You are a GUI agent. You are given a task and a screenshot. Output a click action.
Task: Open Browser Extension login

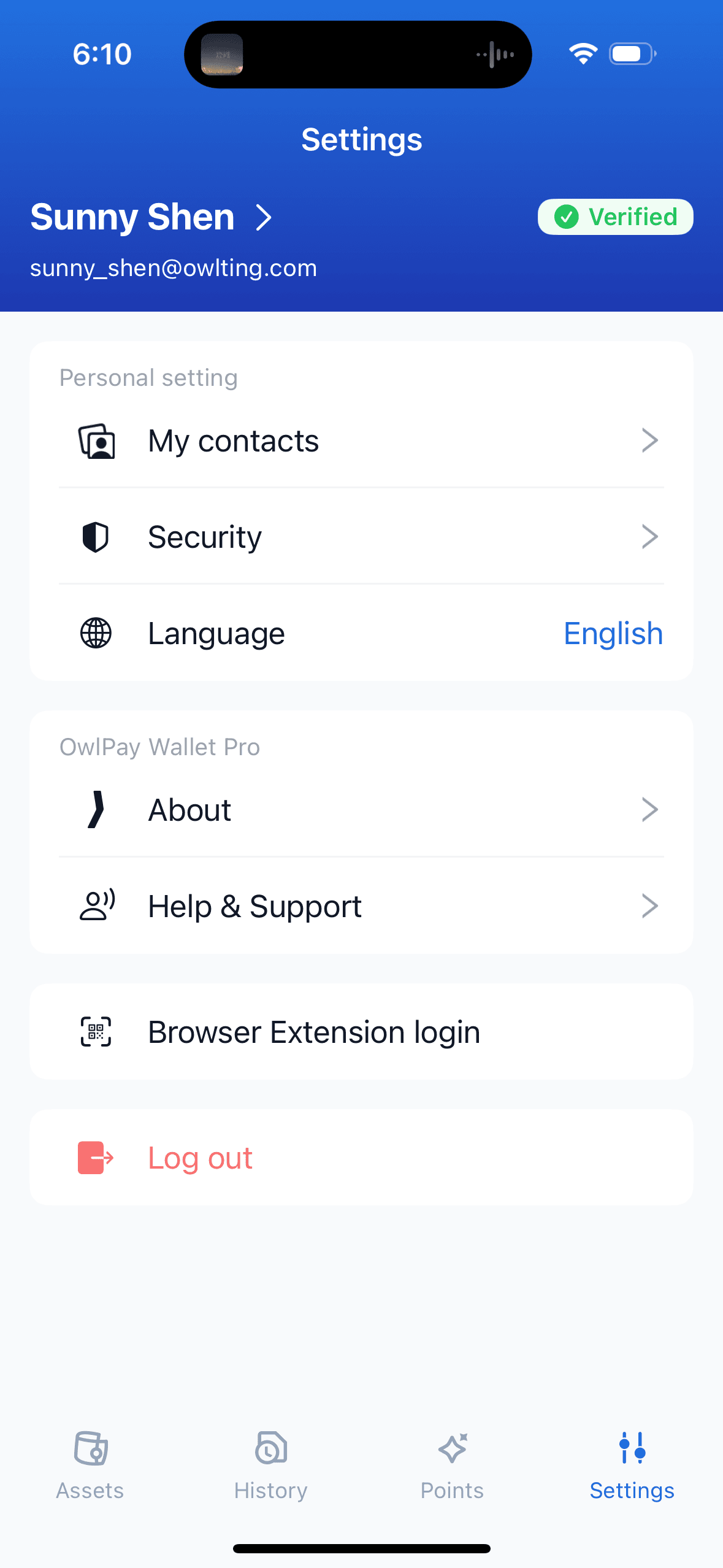(x=313, y=1032)
